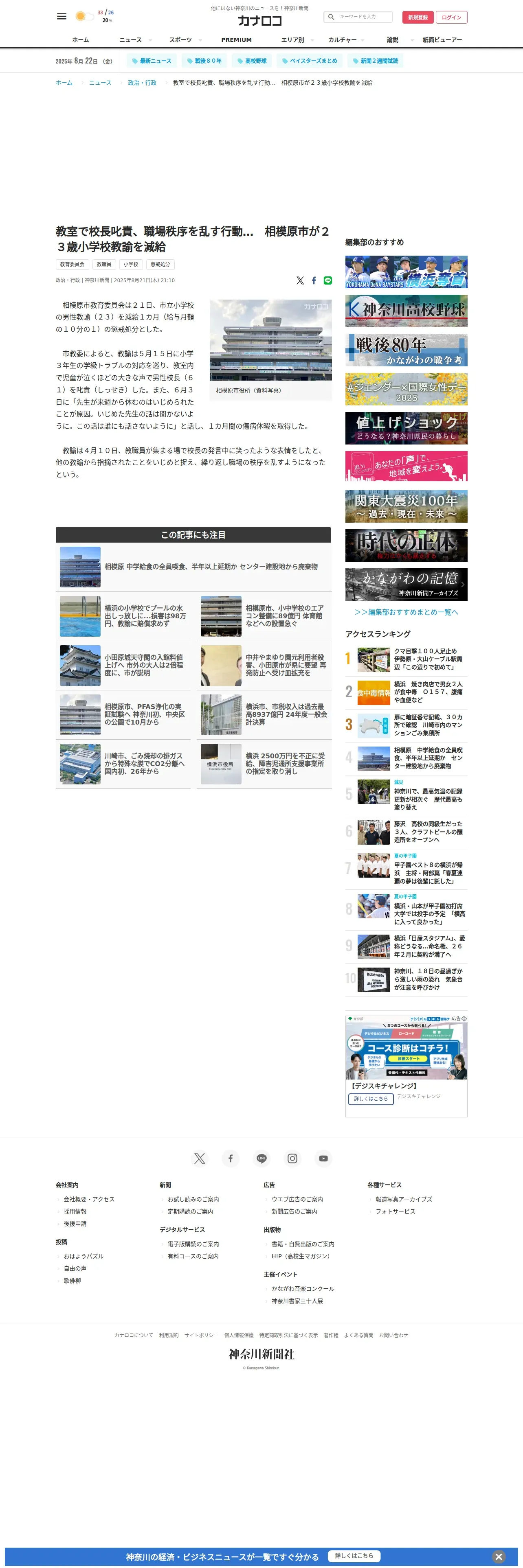
Task: Open footer YouTube social icon
Action: click(324, 1158)
